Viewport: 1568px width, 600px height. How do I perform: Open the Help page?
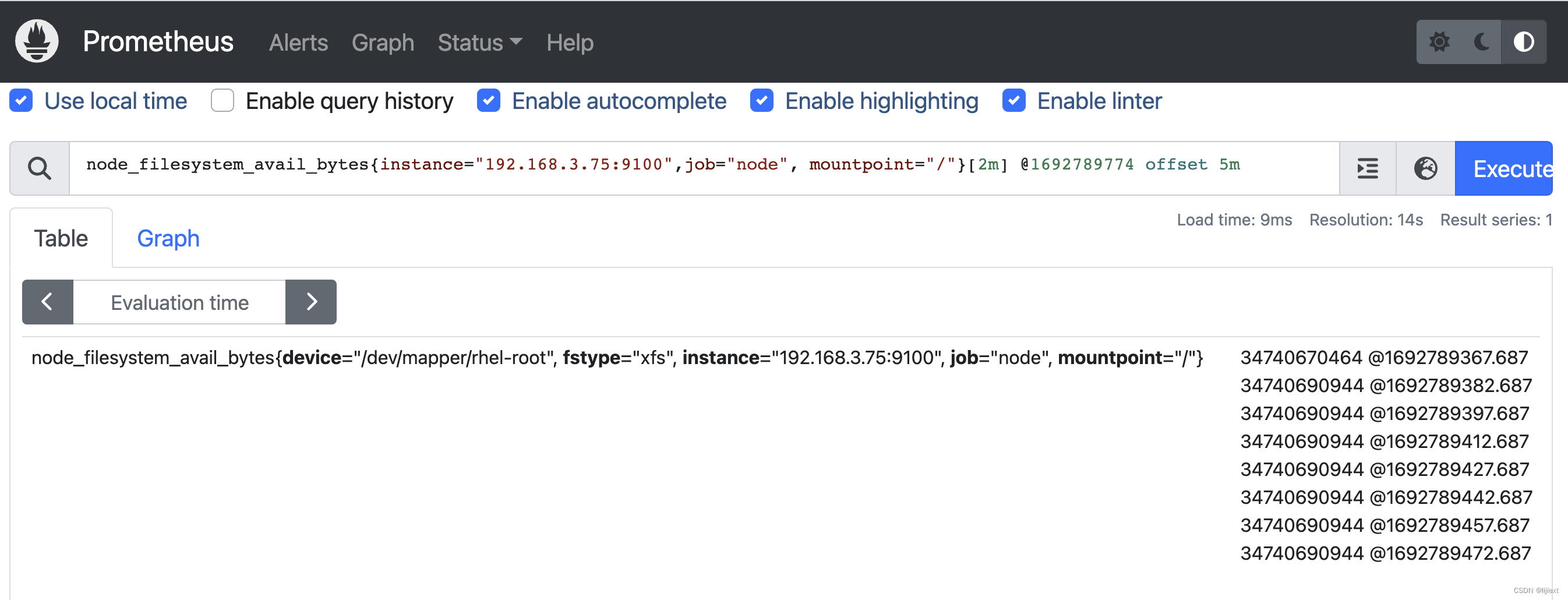[x=570, y=42]
